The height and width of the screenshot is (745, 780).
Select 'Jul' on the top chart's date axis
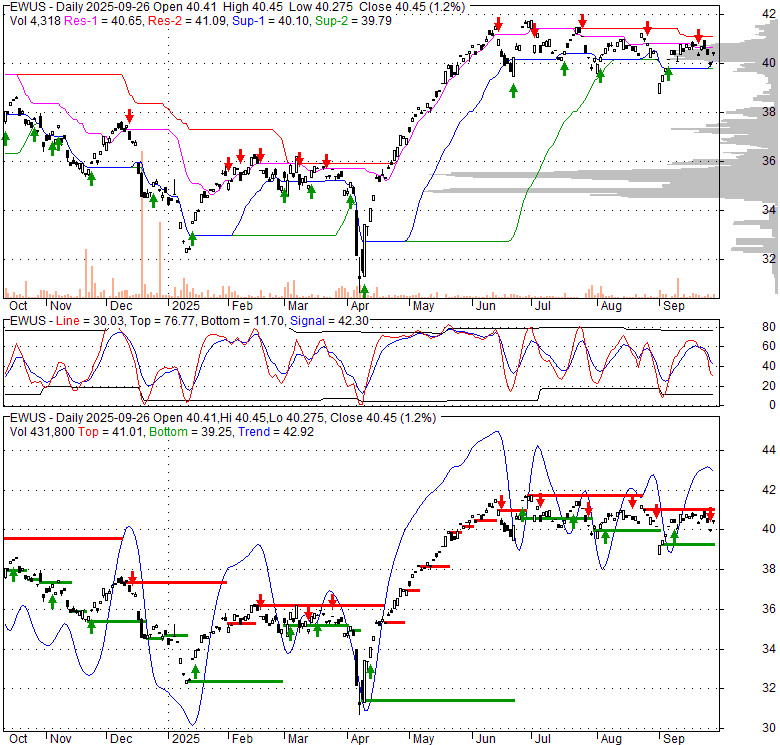(542, 306)
